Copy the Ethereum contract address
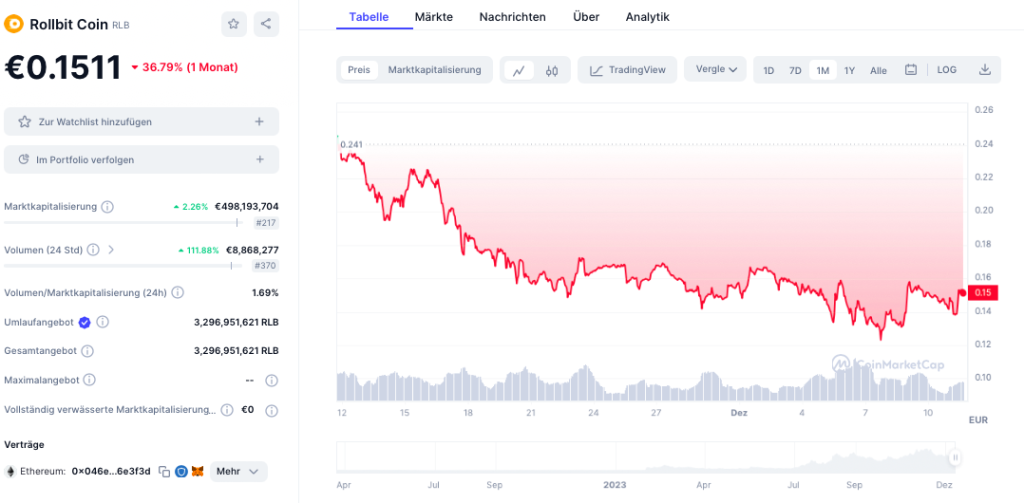Screen dimensions: 1024x503 [x=165, y=471]
